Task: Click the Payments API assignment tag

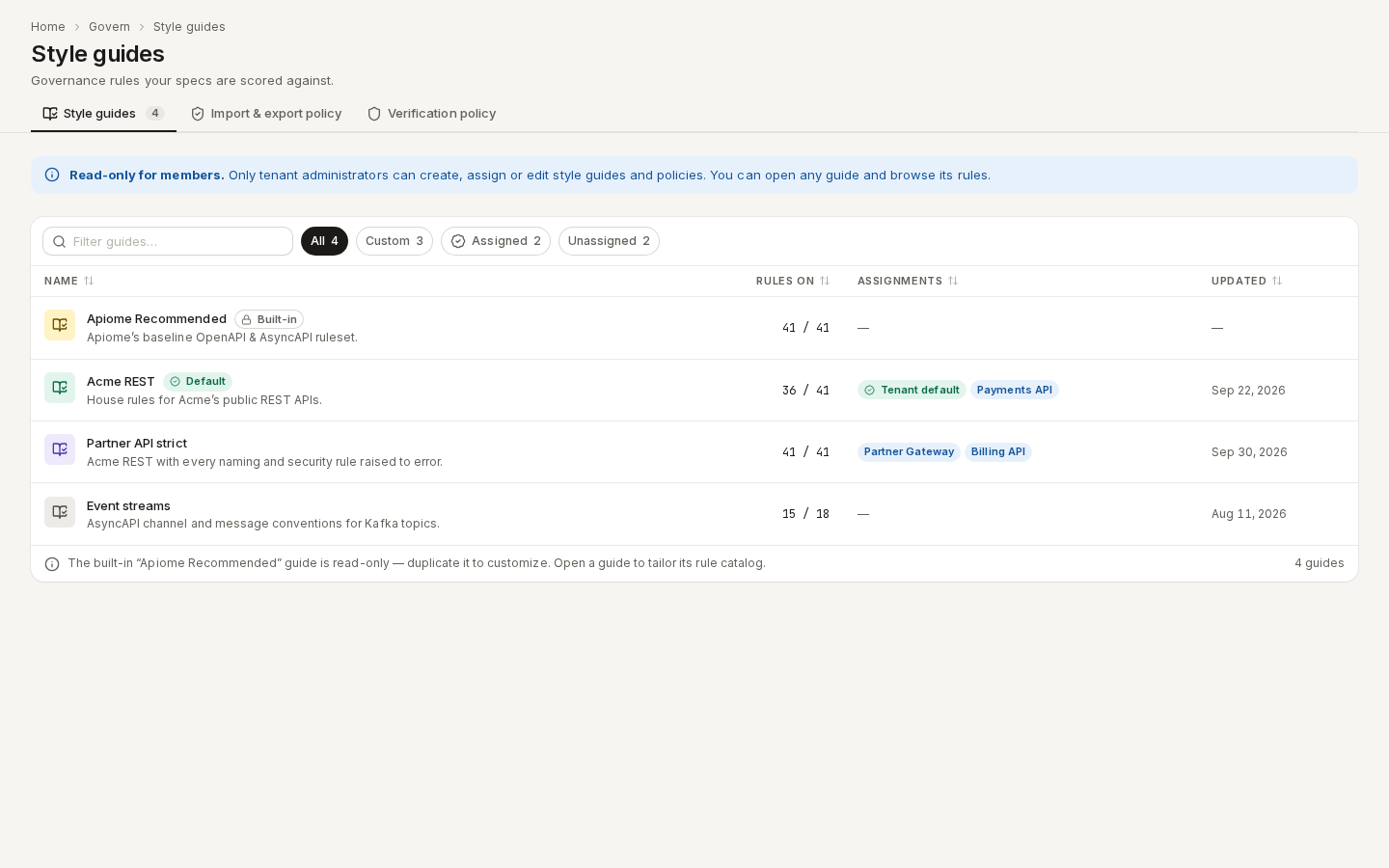Action: [x=1015, y=391]
